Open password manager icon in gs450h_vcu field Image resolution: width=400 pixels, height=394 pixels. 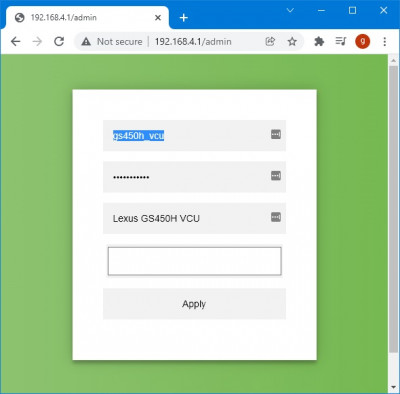click(x=276, y=134)
